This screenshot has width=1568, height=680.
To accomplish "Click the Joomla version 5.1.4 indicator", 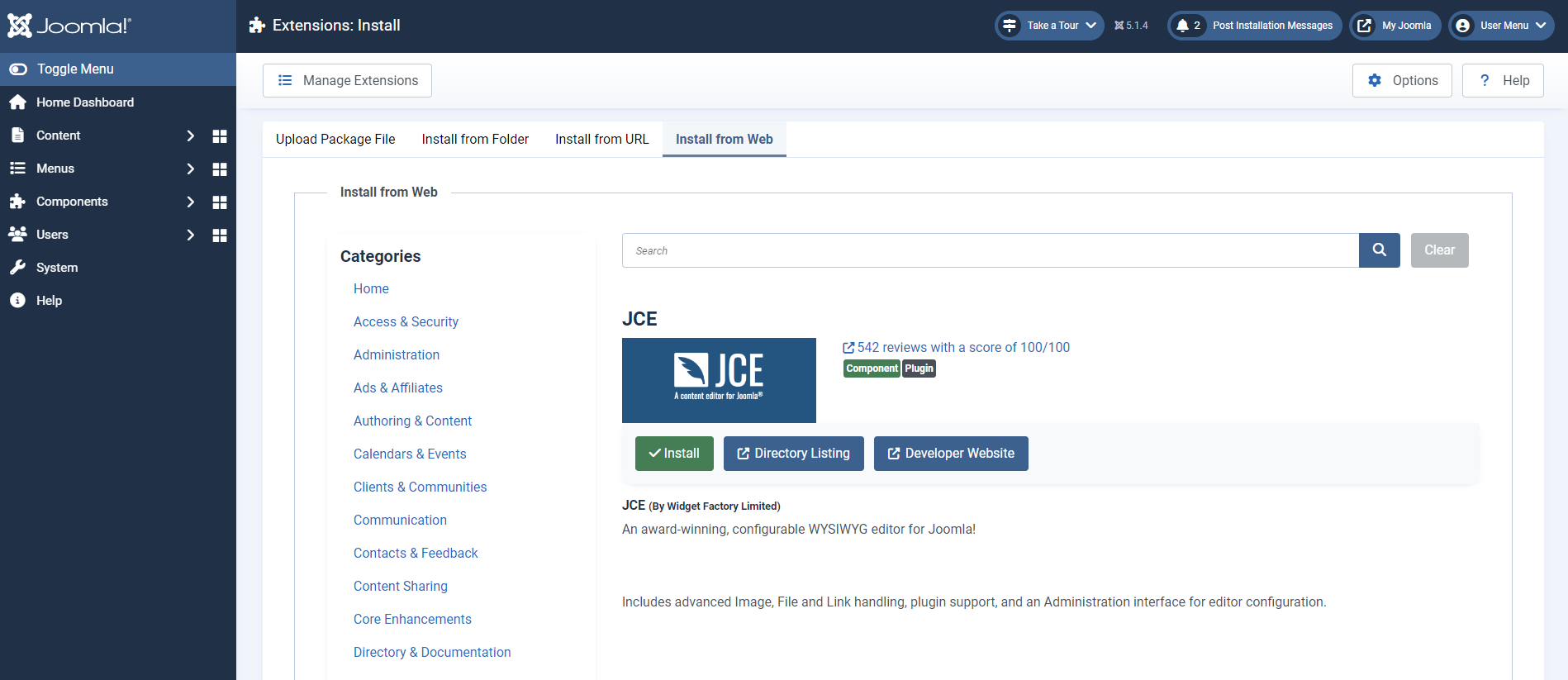I will click(1131, 26).
